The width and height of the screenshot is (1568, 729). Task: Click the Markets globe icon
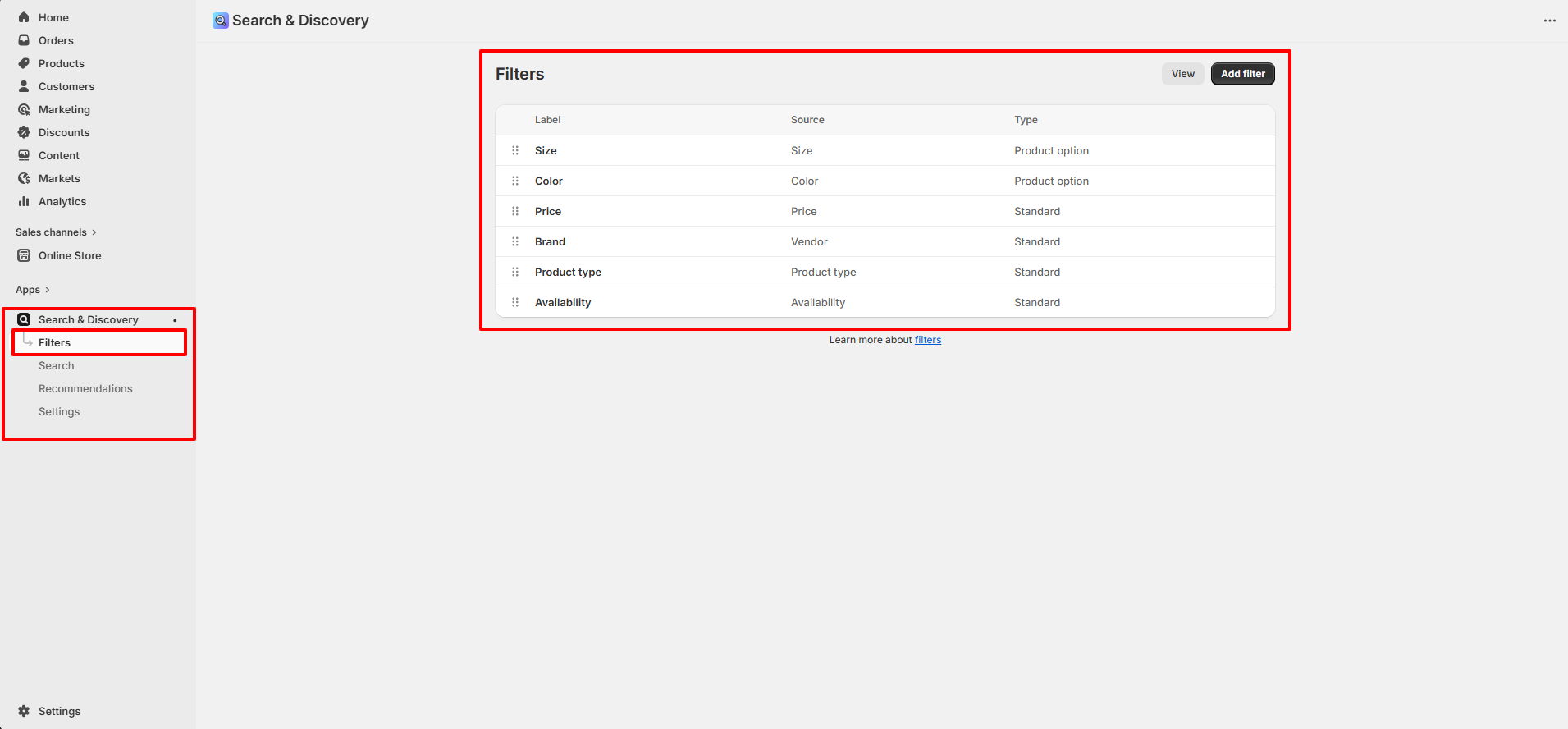(x=24, y=178)
